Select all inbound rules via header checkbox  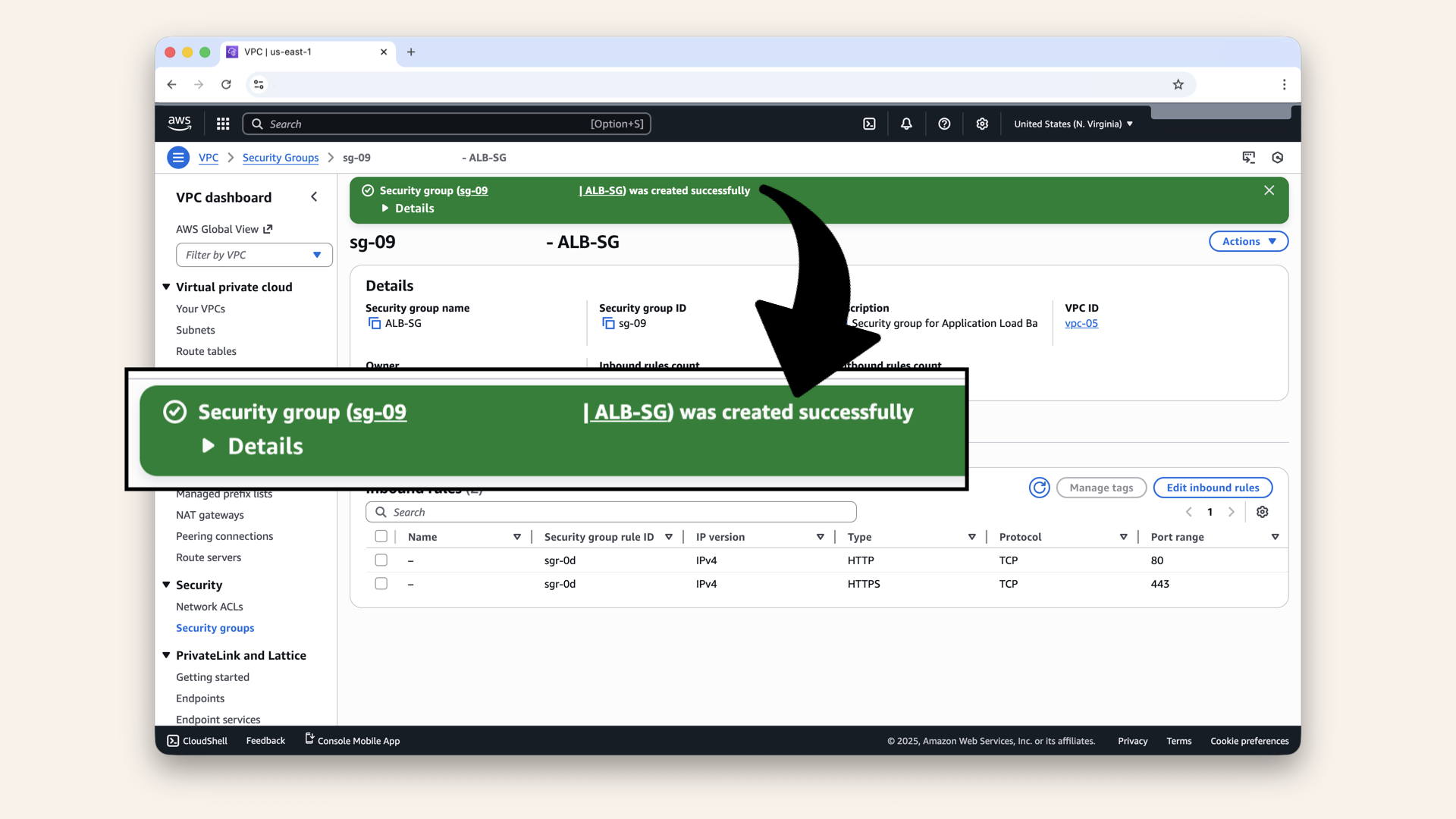click(381, 536)
